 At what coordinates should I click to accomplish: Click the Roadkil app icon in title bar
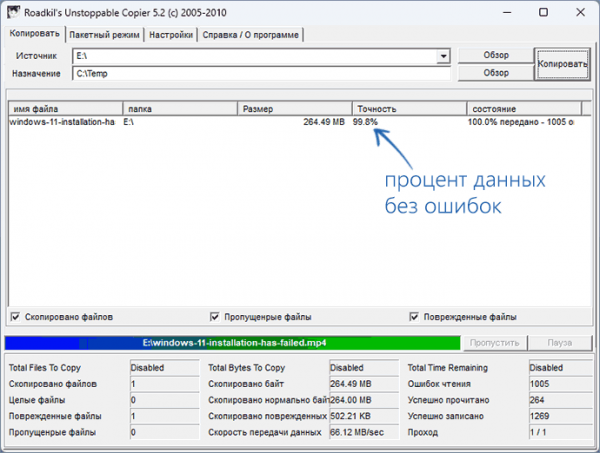tap(13, 12)
